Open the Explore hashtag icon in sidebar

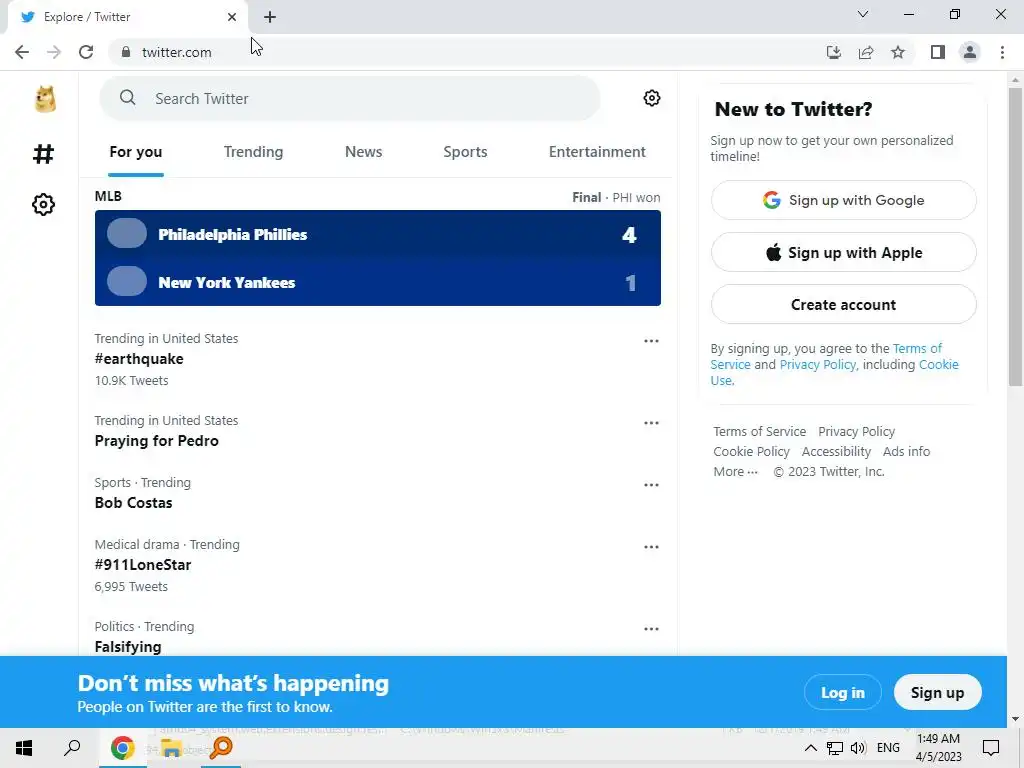pos(43,154)
